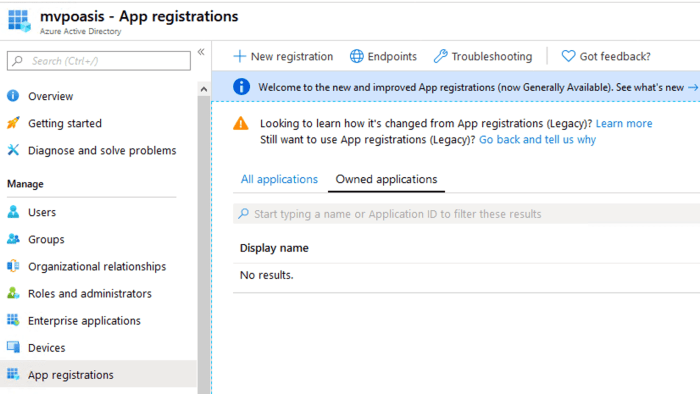Go to Groups
Screen dimensions: 700x394
46,240
